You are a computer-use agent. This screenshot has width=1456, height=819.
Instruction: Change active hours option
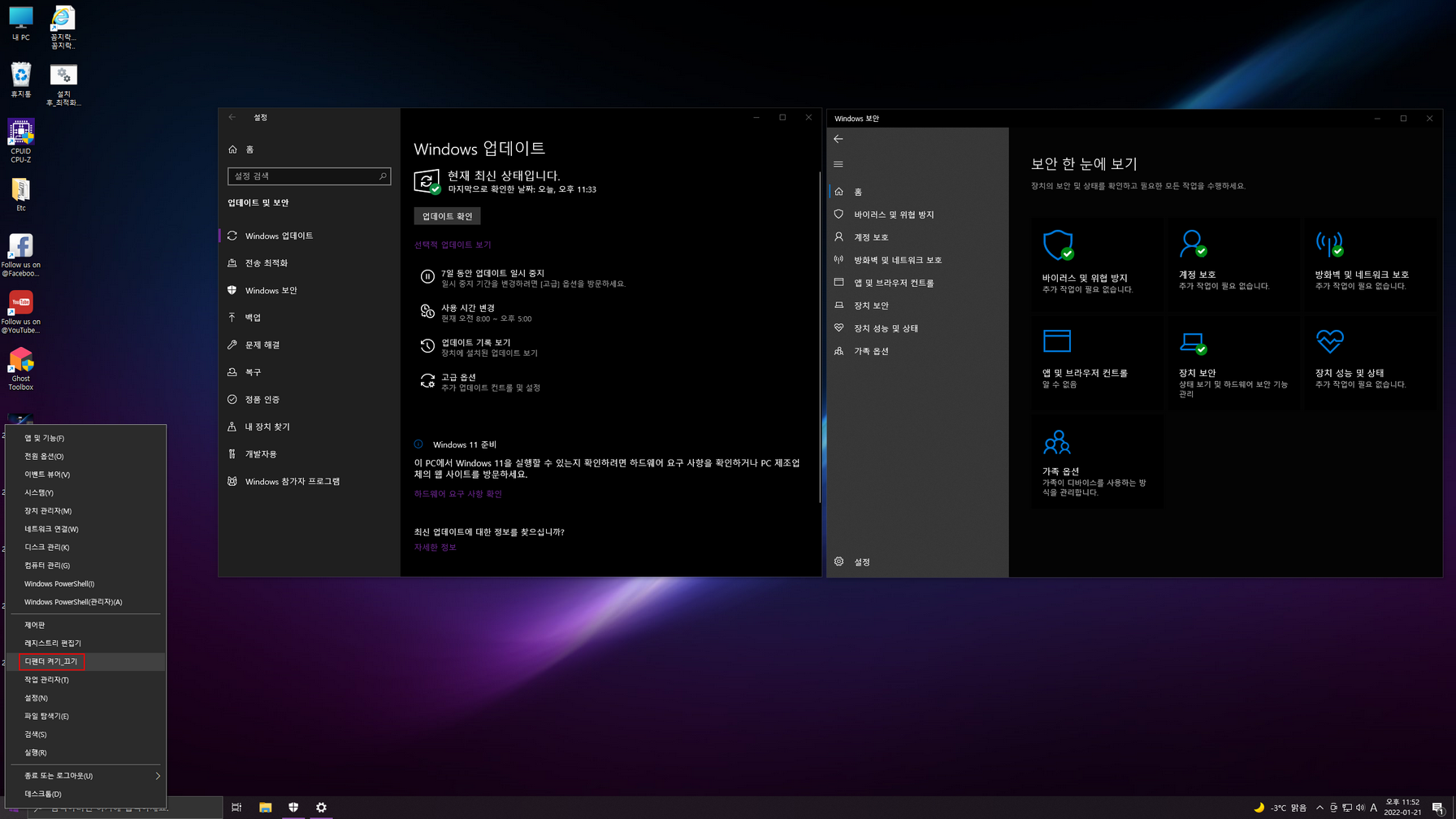(476, 313)
